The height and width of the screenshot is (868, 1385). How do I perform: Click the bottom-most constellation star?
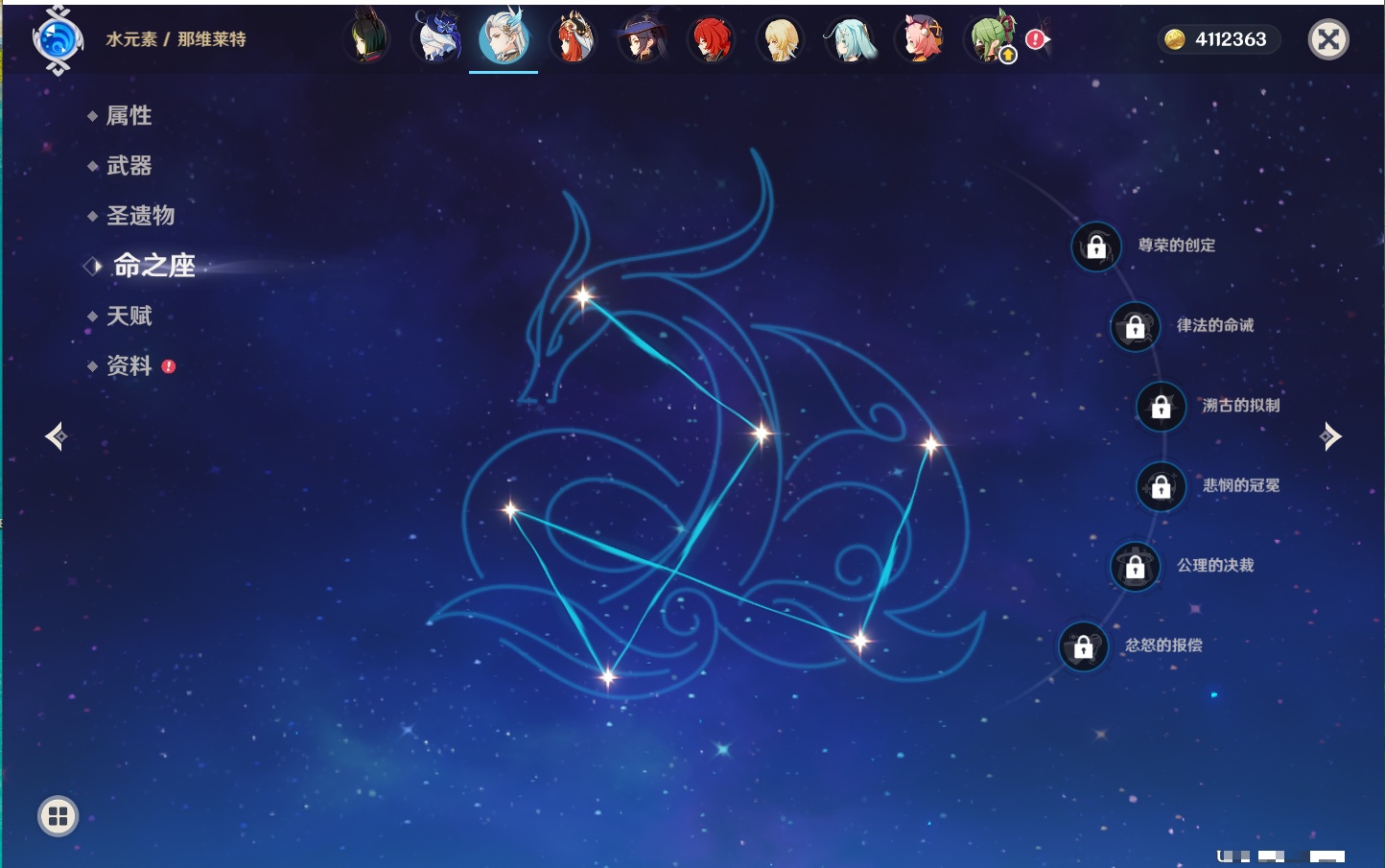pyautogui.click(x=607, y=677)
